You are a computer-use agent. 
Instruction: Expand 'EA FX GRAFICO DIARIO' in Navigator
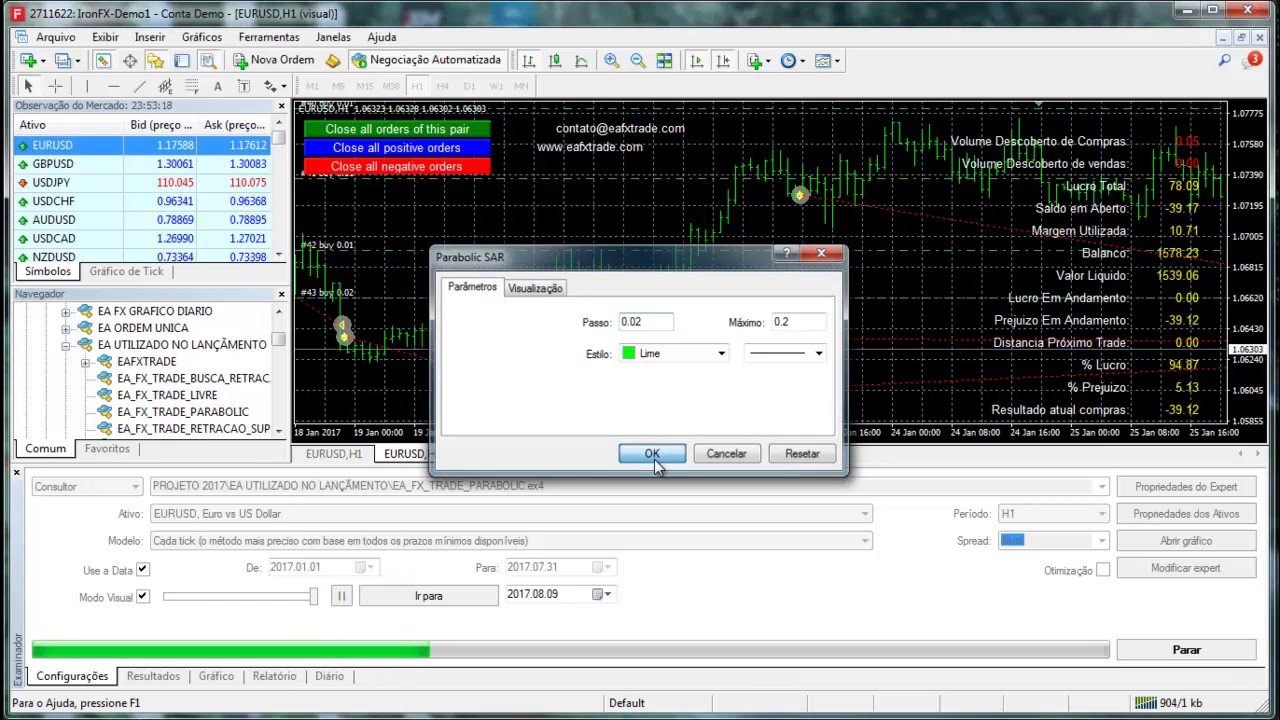click(66, 311)
